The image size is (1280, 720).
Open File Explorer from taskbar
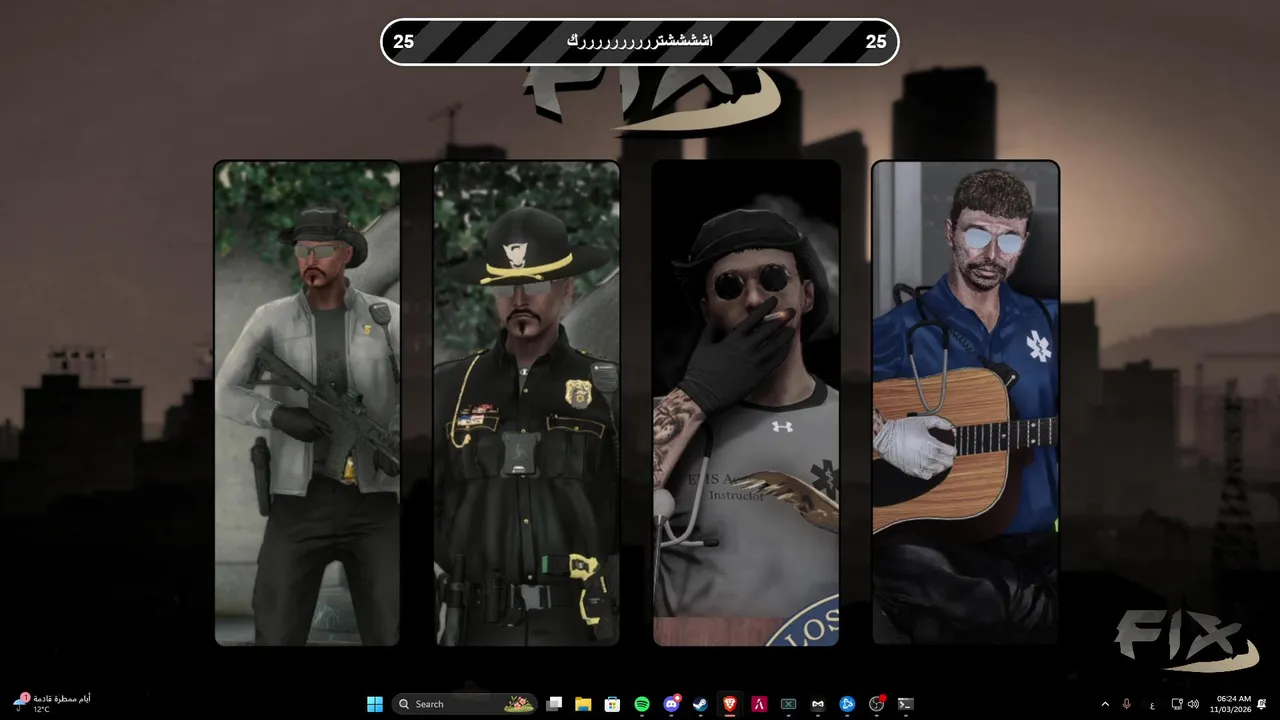click(583, 704)
